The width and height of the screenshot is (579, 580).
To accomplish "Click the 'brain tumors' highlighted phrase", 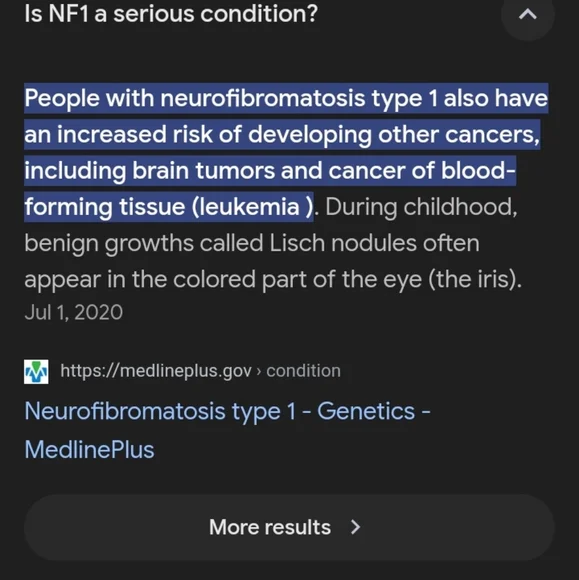I will point(203,171).
